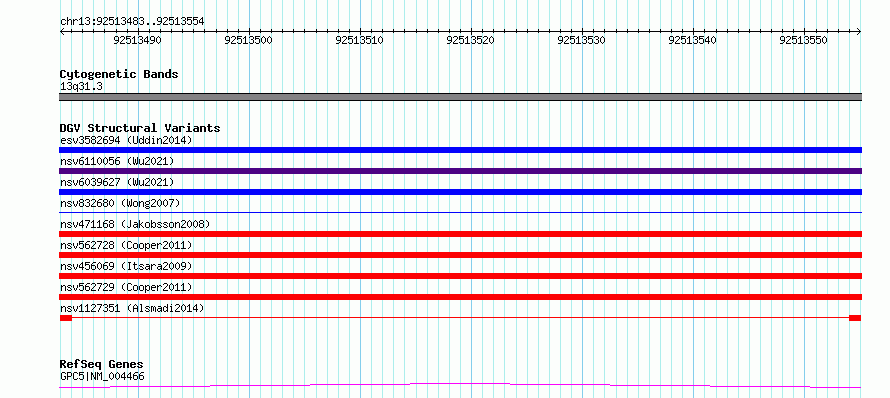Click ruler position 92513540
Image resolution: width=890 pixels, height=398 pixels.
pyautogui.click(x=693, y=40)
